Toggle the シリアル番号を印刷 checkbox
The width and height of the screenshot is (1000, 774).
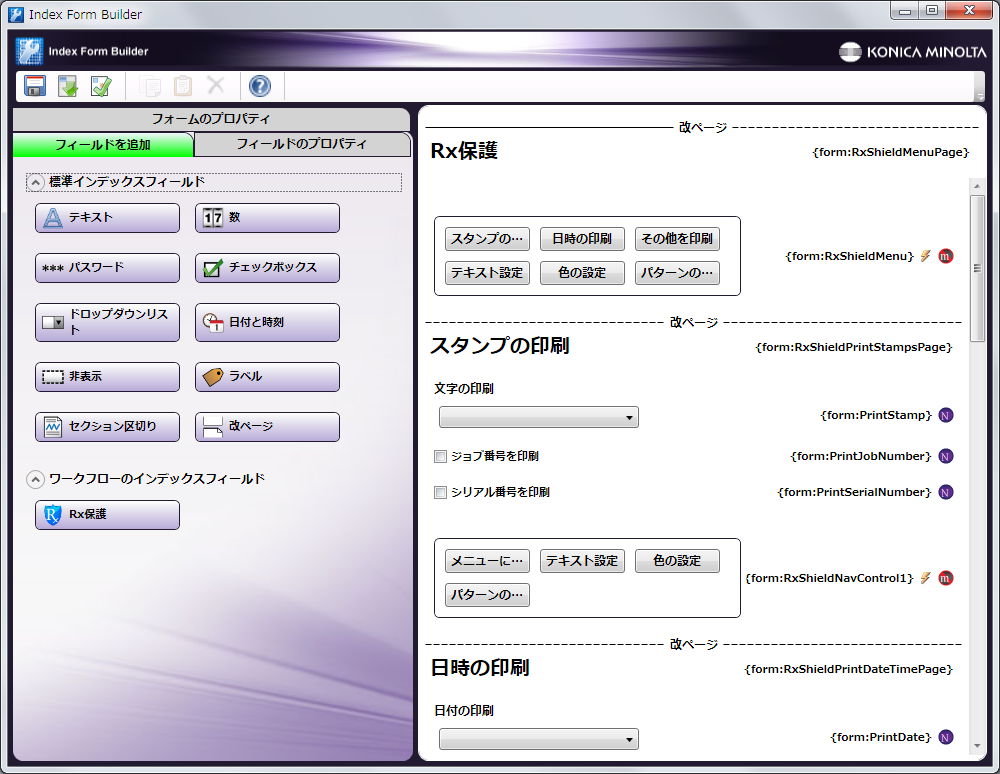(440, 492)
